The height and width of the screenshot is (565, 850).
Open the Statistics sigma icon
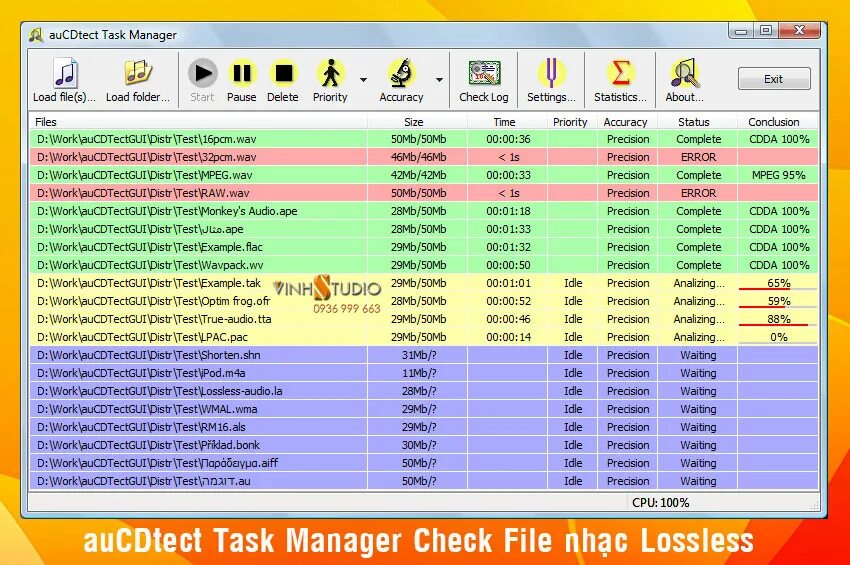pyautogui.click(x=620, y=73)
